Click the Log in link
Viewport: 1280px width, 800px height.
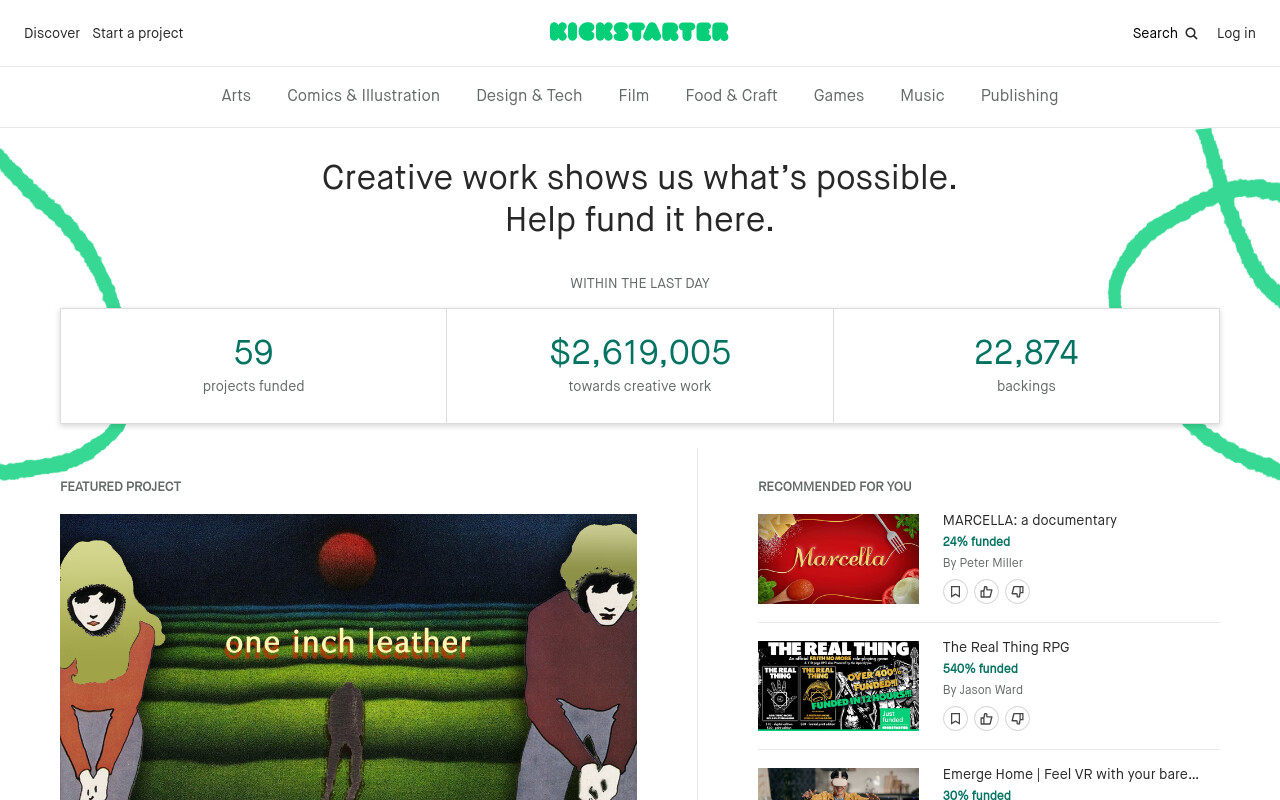[1236, 33]
